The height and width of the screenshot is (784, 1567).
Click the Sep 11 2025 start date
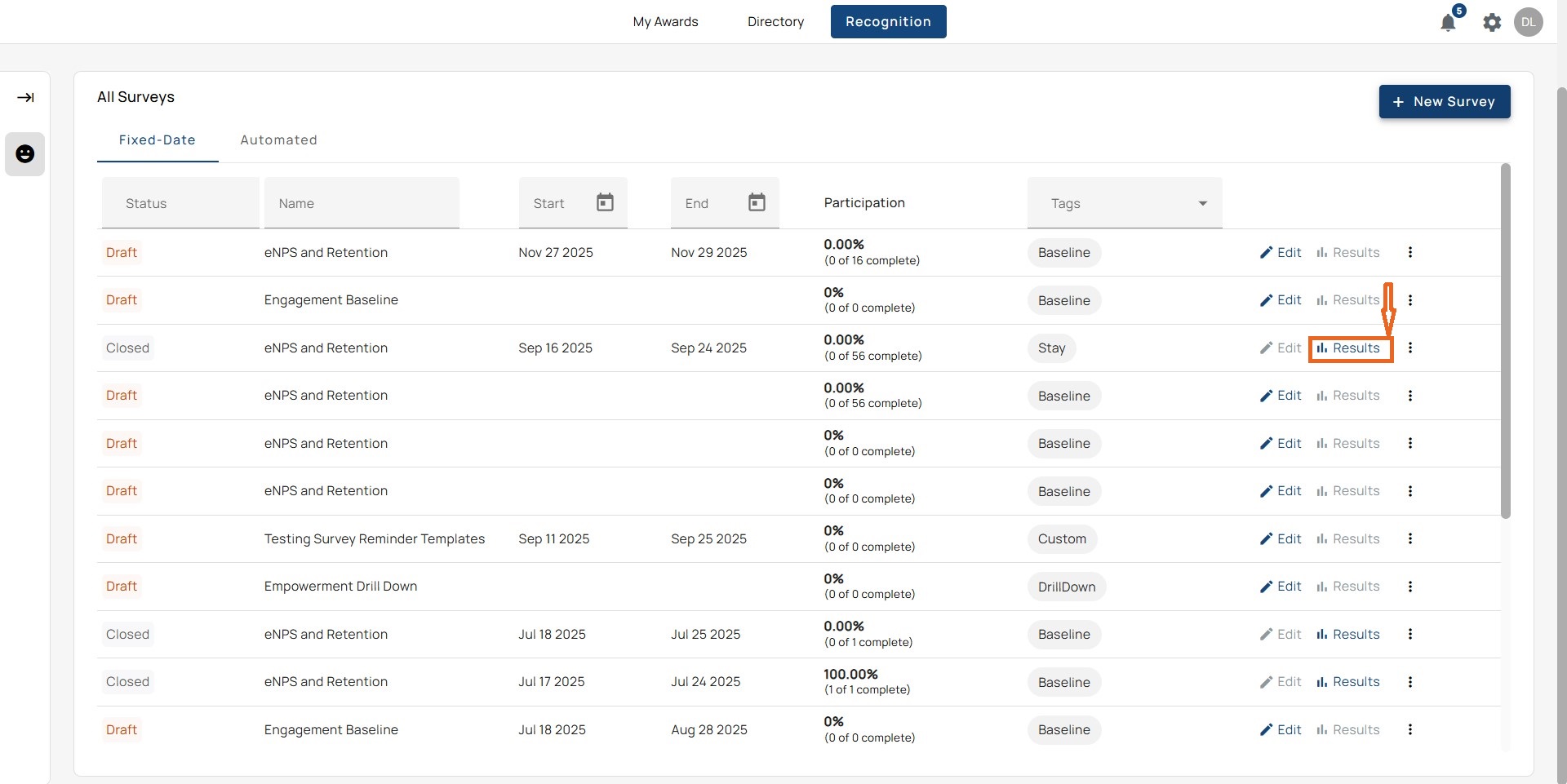[553, 538]
